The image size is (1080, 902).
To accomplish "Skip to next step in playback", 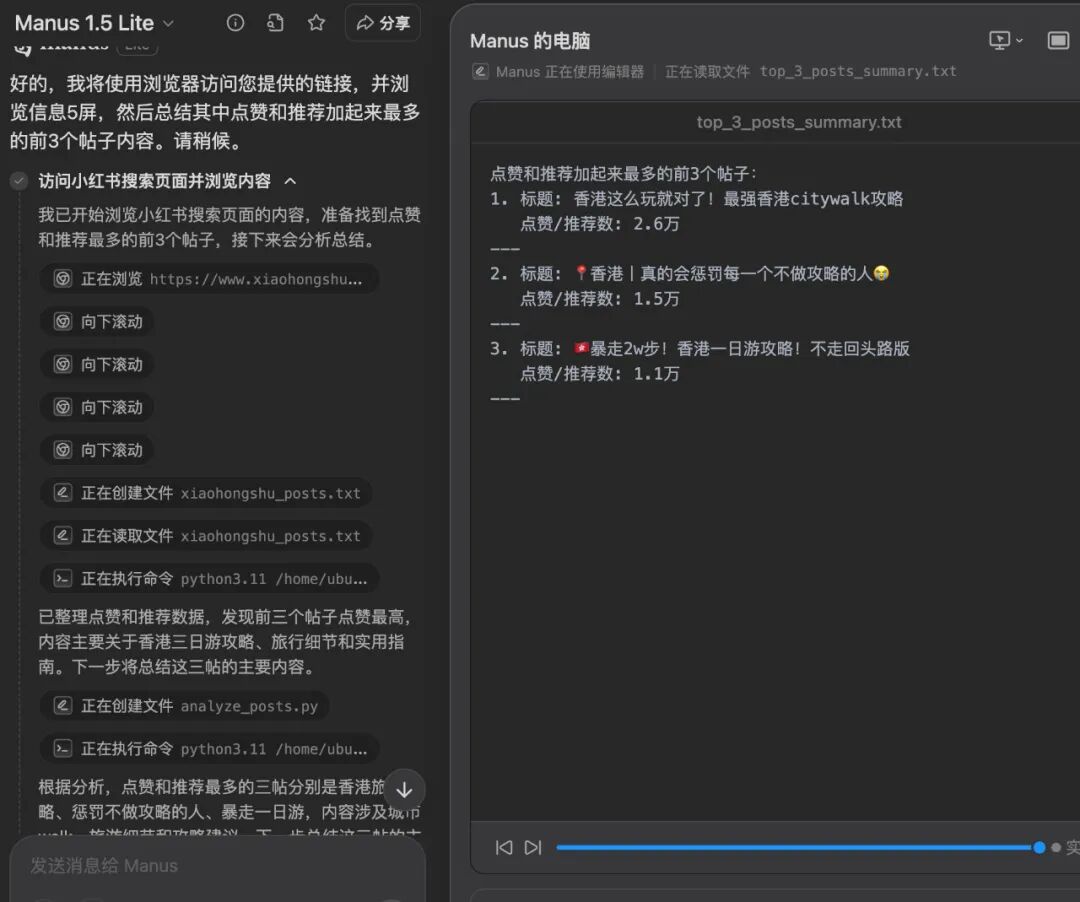I will pyautogui.click(x=533, y=848).
